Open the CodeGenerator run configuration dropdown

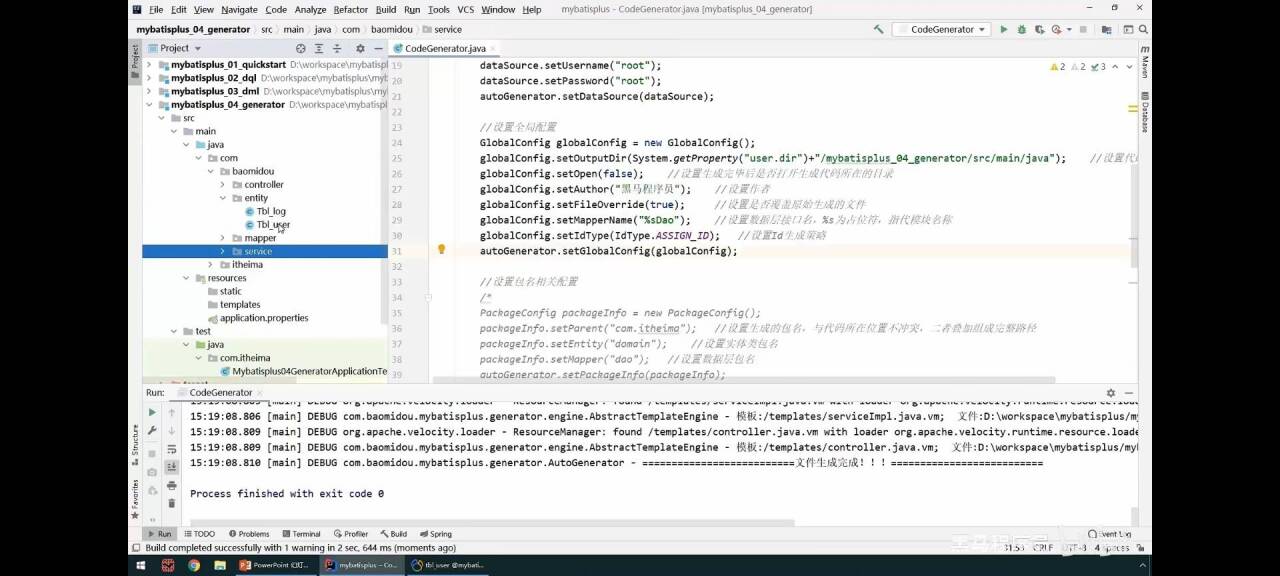coord(941,30)
